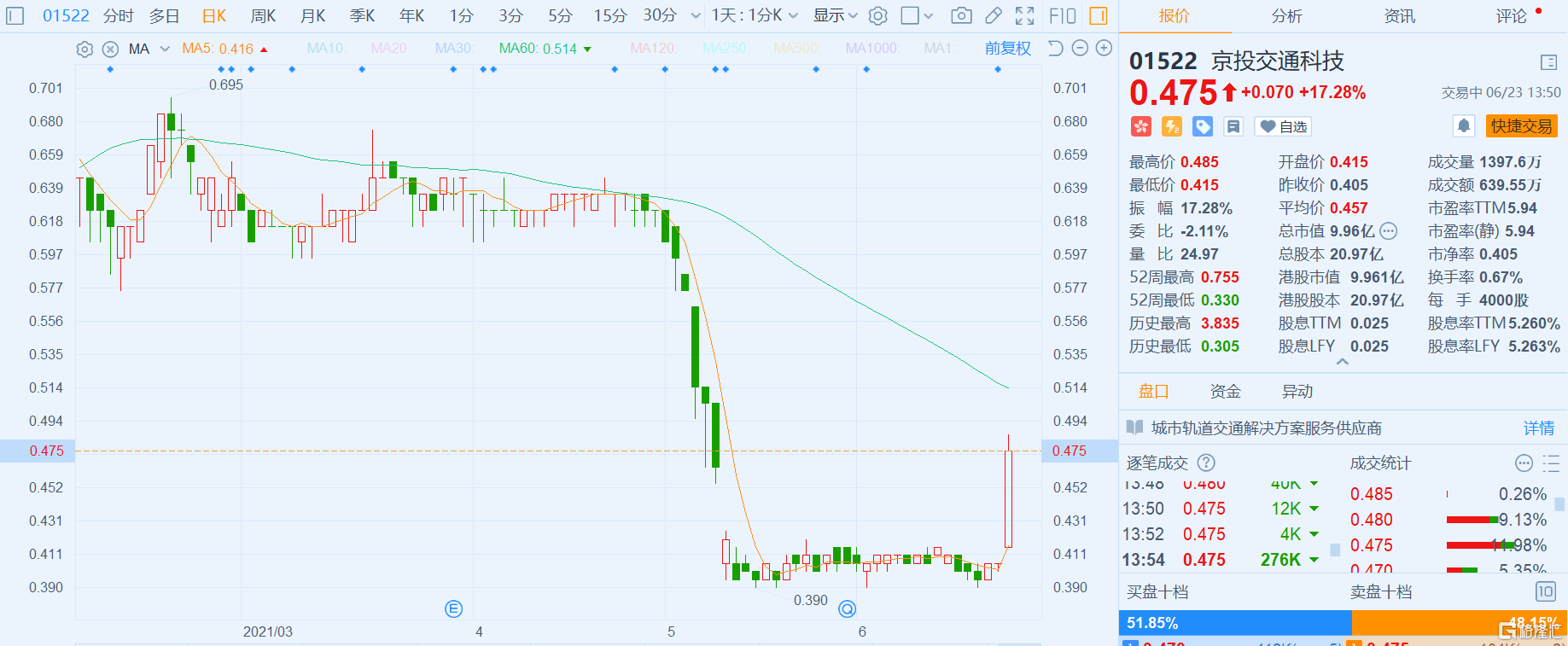Click the scrollbar in 逐笔成交 list
The height and width of the screenshot is (646, 1568).
point(1335,550)
